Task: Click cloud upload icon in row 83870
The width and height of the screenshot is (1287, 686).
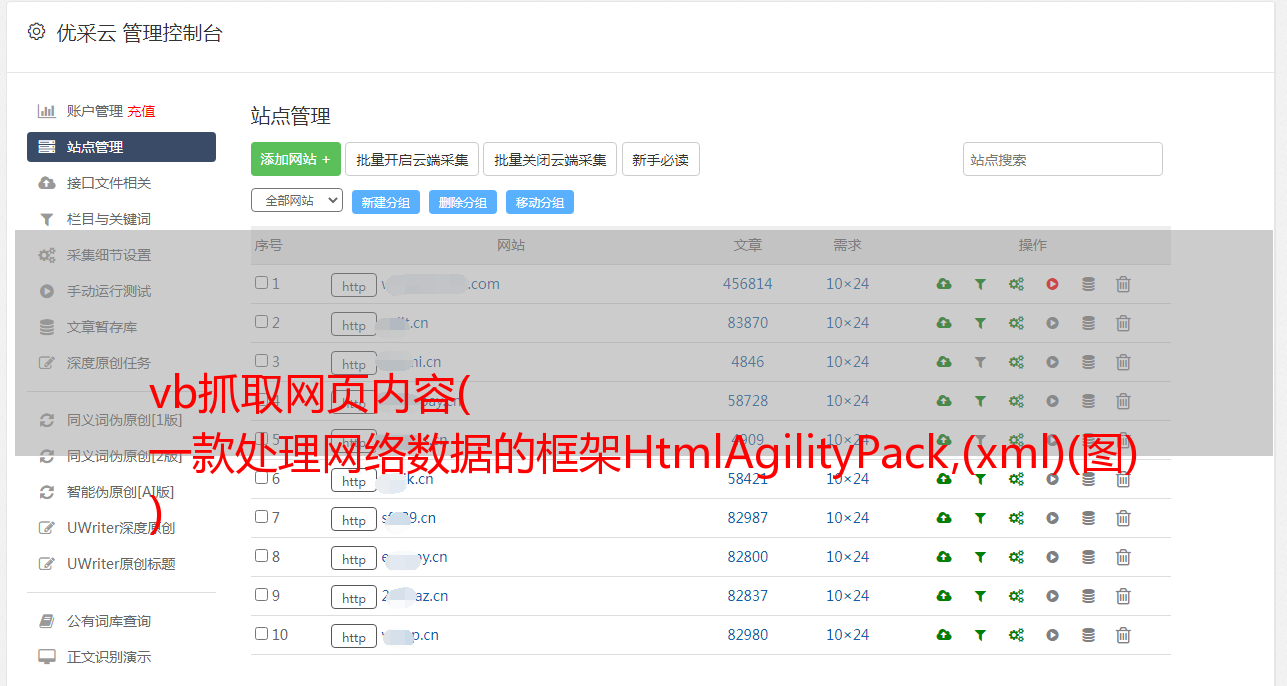Action: tap(944, 323)
